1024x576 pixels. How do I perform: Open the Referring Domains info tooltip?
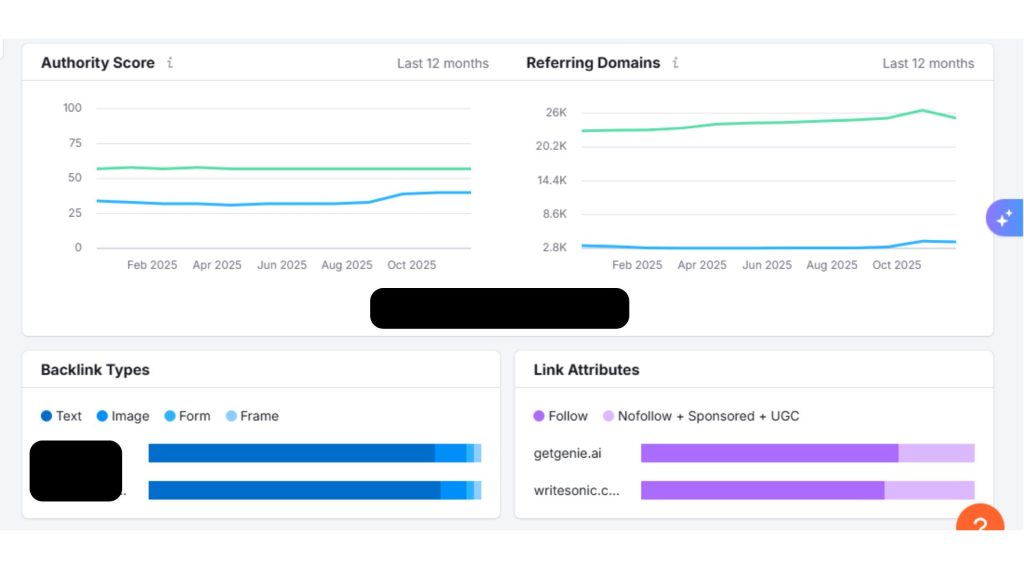(675, 63)
